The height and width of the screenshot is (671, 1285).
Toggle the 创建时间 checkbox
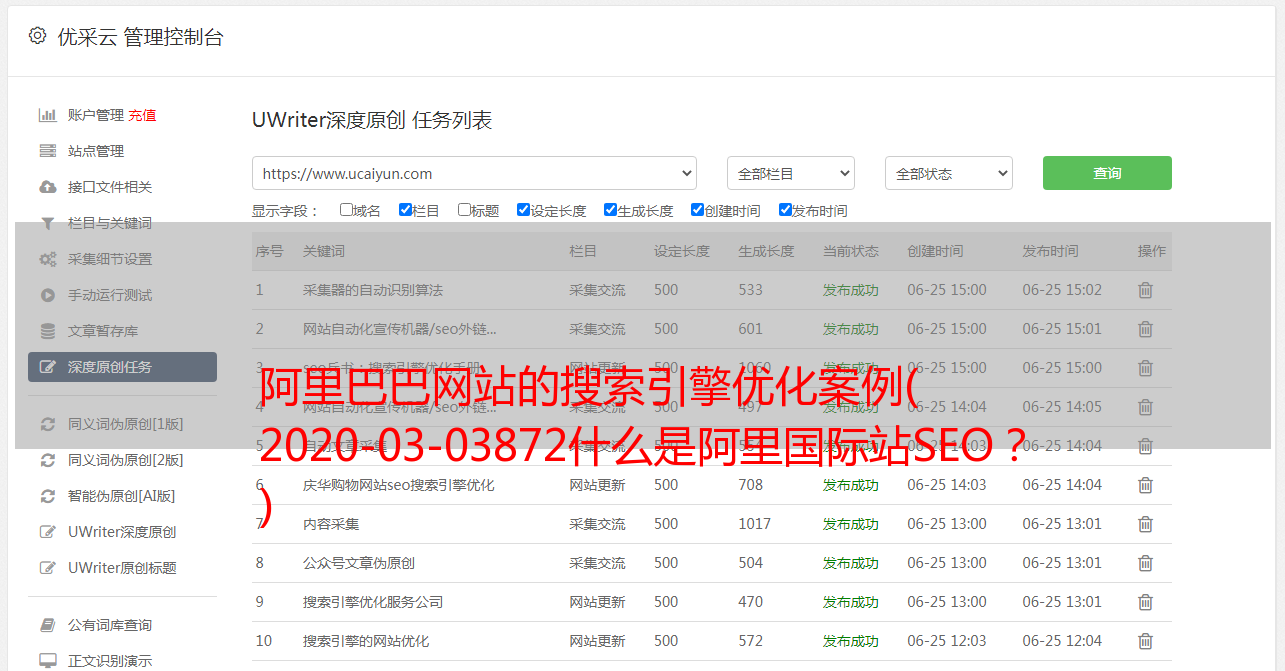tap(697, 210)
